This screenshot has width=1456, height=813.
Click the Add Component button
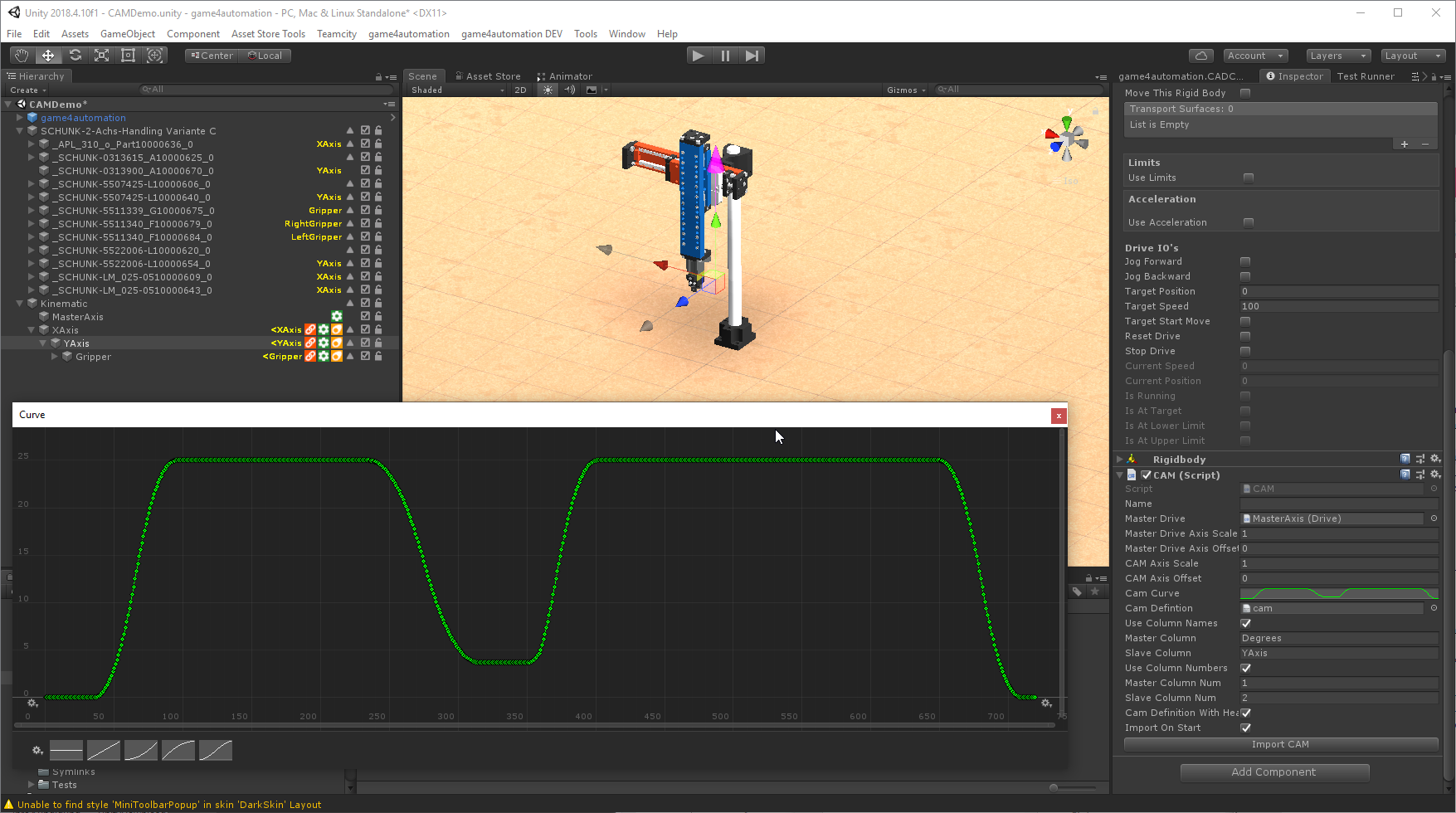pos(1273,772)
